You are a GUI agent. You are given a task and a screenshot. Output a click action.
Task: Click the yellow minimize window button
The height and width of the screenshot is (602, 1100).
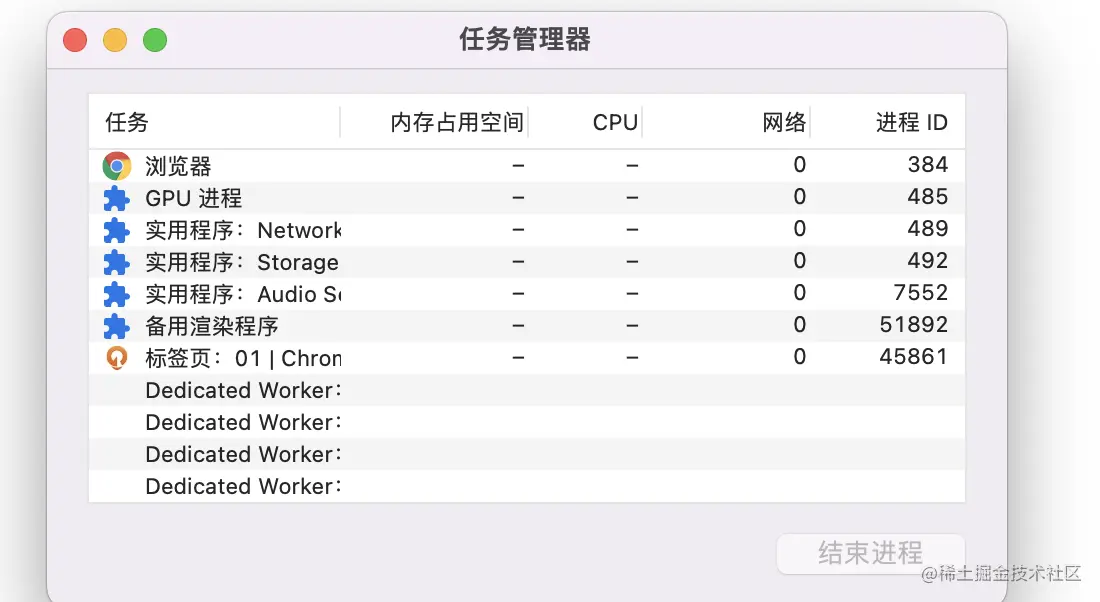[115, 40]
